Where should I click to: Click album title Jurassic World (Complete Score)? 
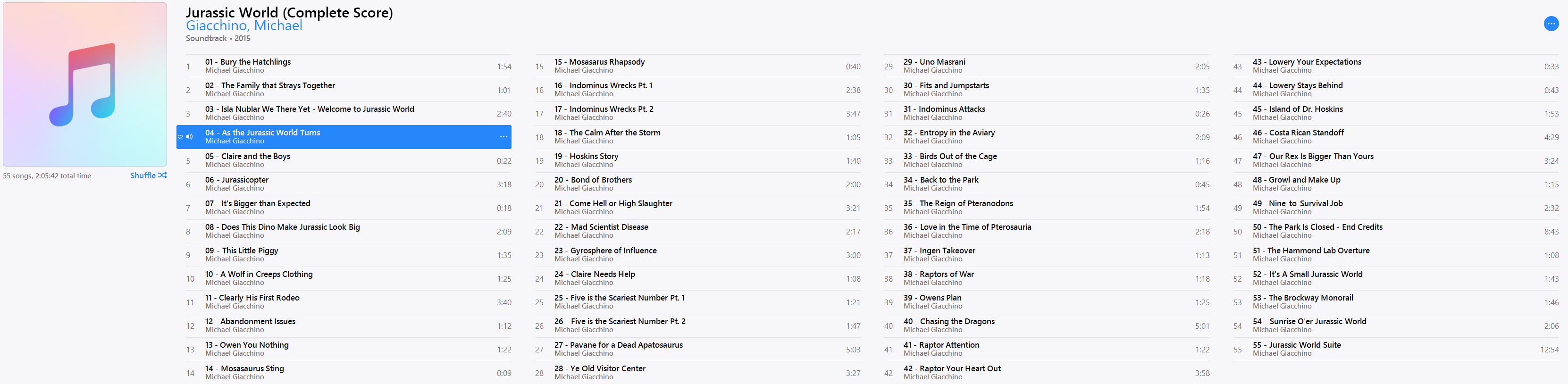289,12
